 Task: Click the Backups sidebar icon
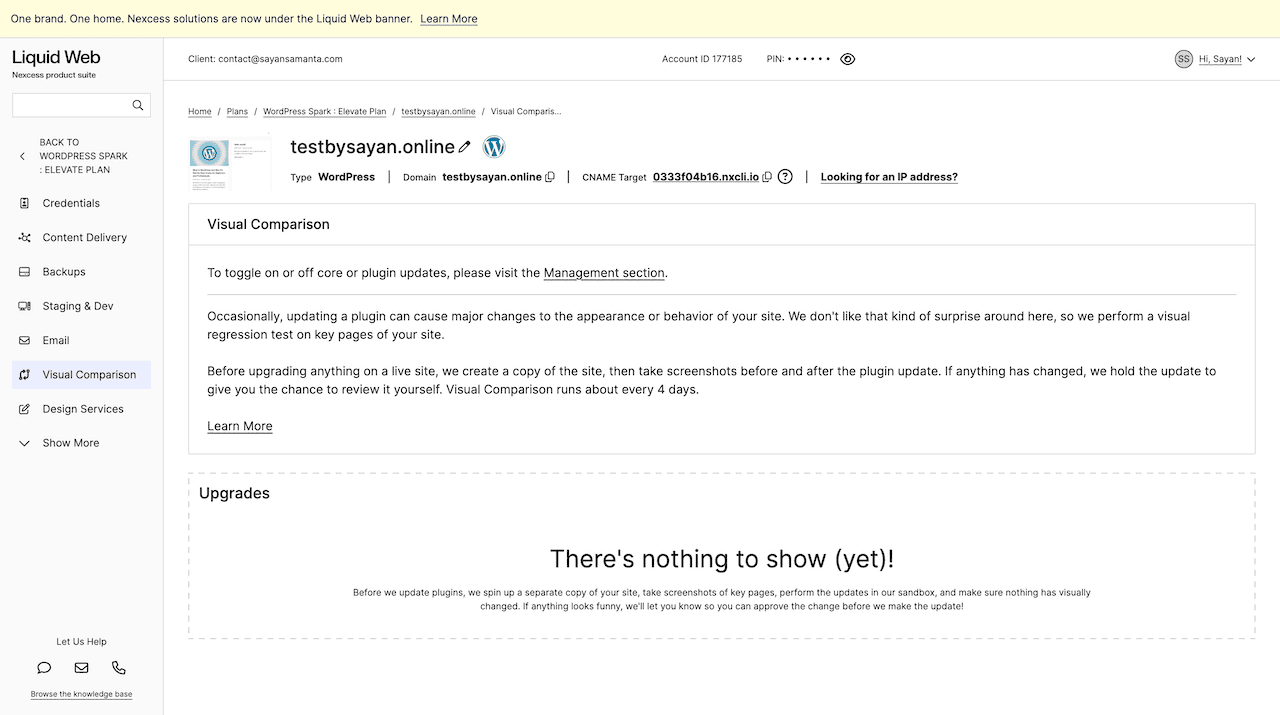22,271
